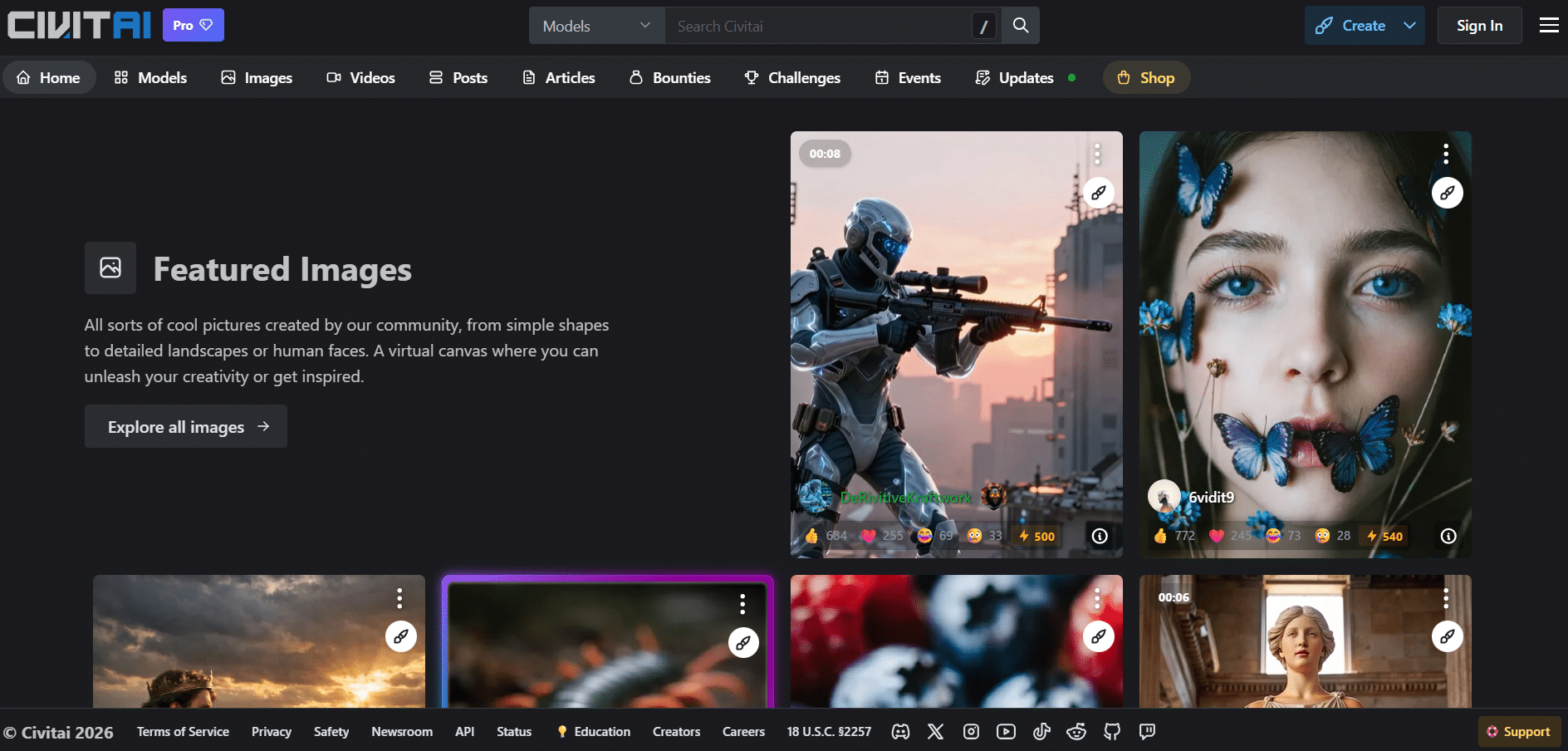
Task: Open the hamburger menu at top right
Action: click(x=1549, y=26)
